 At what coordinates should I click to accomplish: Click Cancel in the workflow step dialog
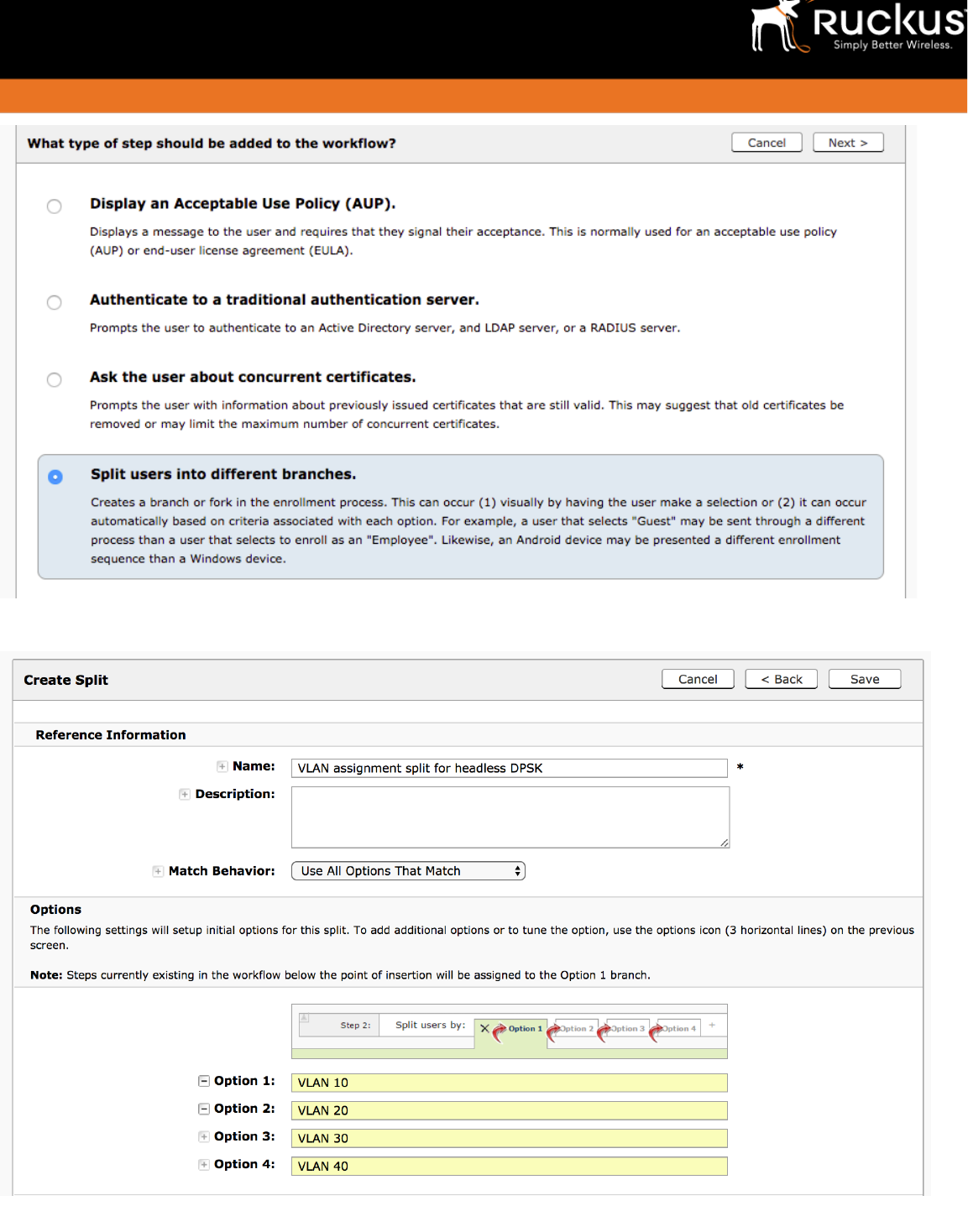point(767,143)
